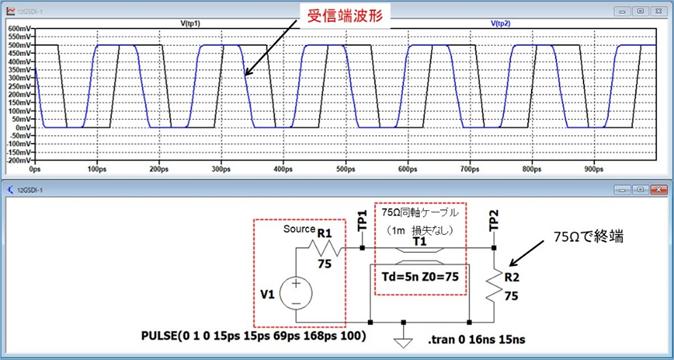The image size is (674, 360).
Task: Click the TP1 net label
Action: (x=362, y=221)
